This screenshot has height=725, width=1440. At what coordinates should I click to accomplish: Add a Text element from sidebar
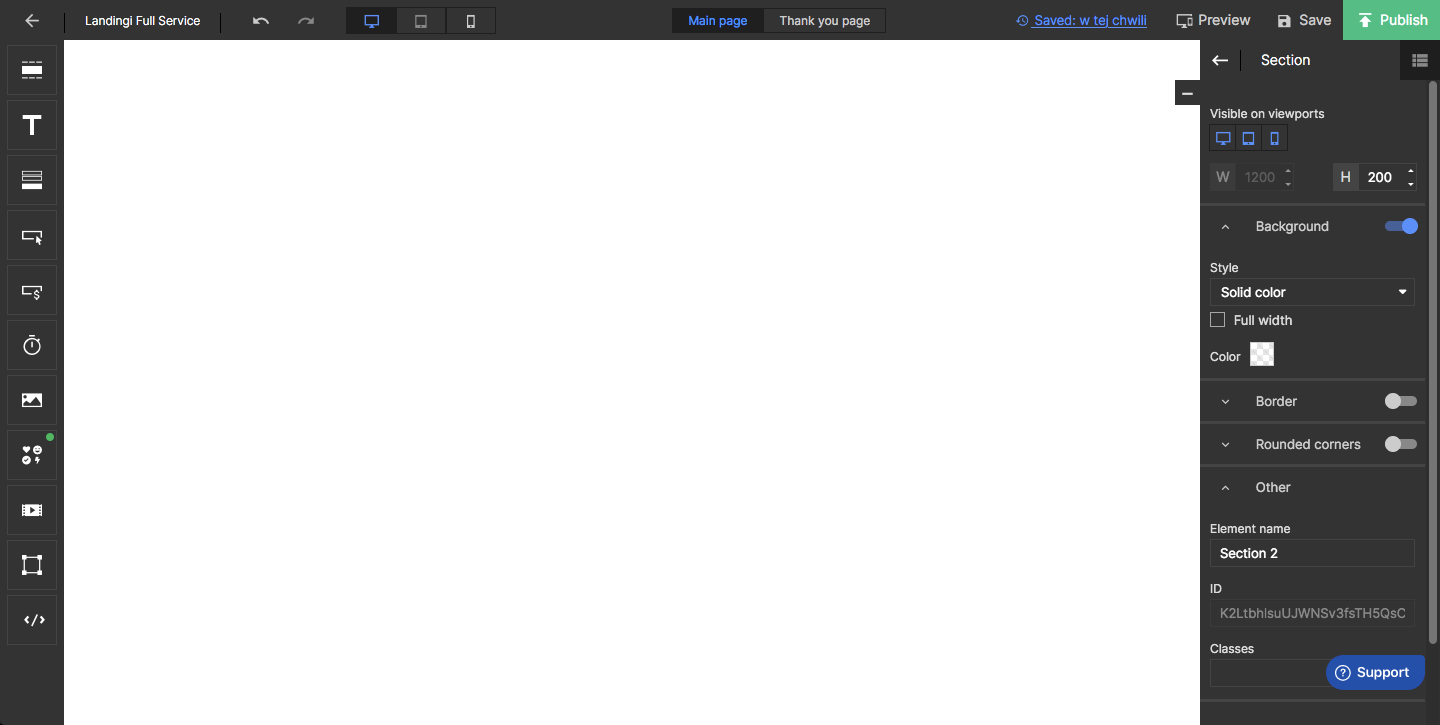pos(32,125)
